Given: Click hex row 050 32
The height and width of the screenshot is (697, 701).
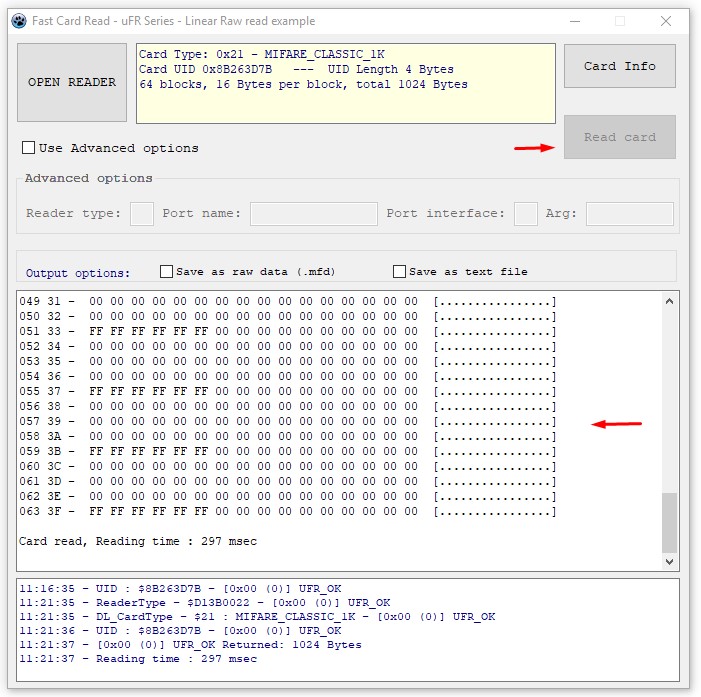Looking at the screenshot, I should tap(287, 317).
